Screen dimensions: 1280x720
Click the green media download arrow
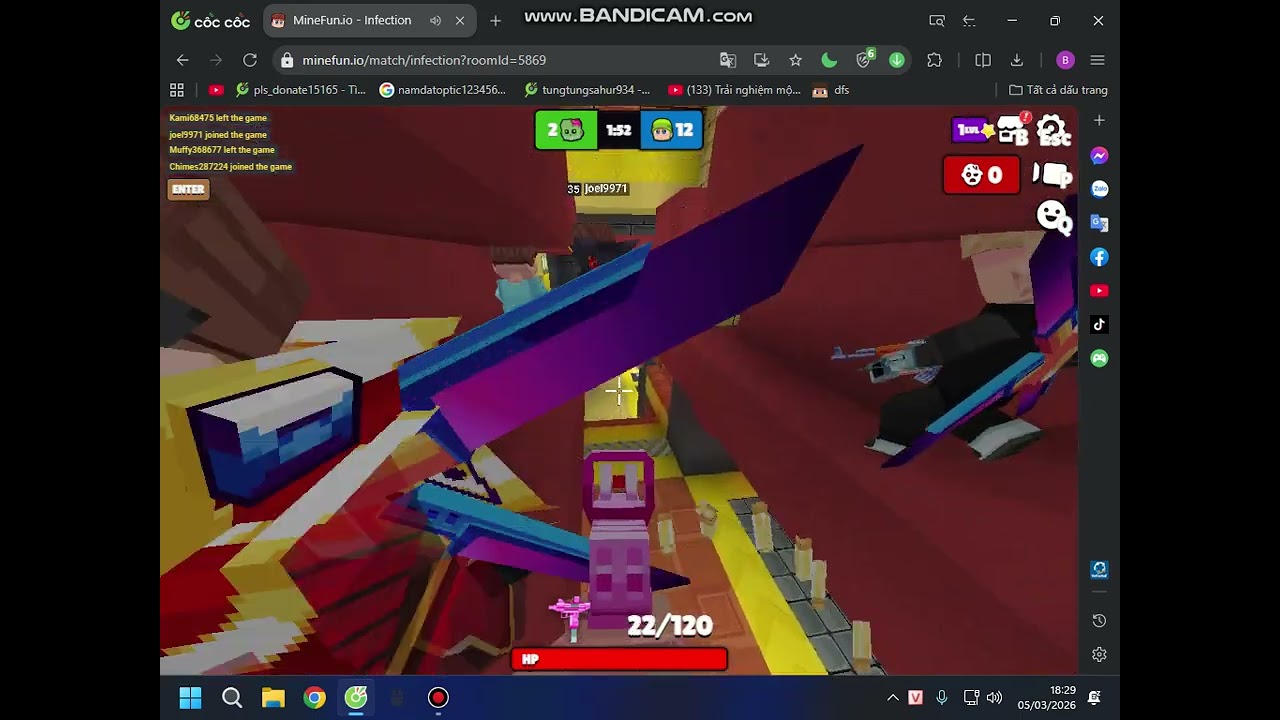pyautogui.click(x=897, y=60)
